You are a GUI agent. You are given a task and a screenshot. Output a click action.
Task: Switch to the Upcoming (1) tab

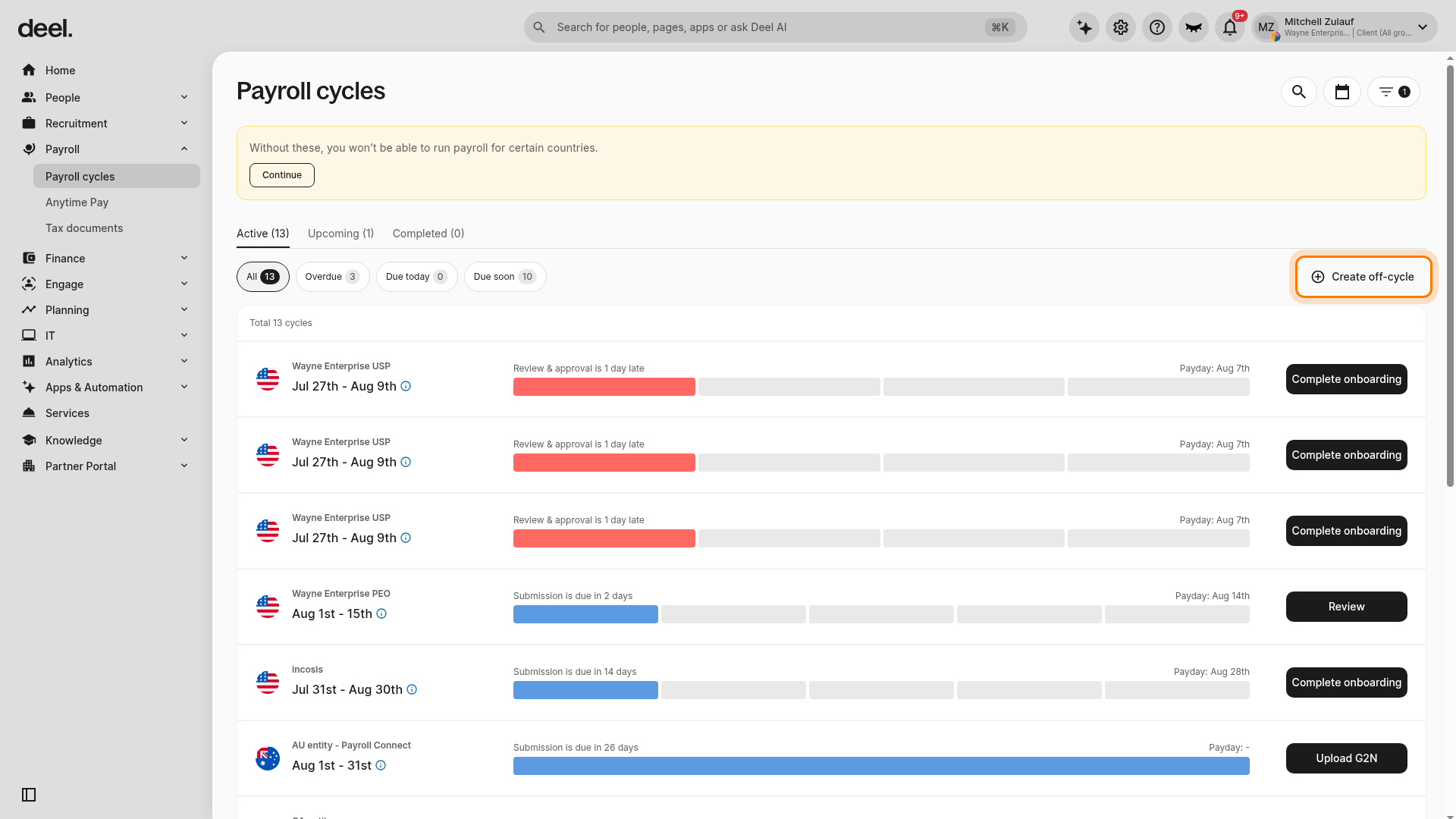[x=340, y=234]
